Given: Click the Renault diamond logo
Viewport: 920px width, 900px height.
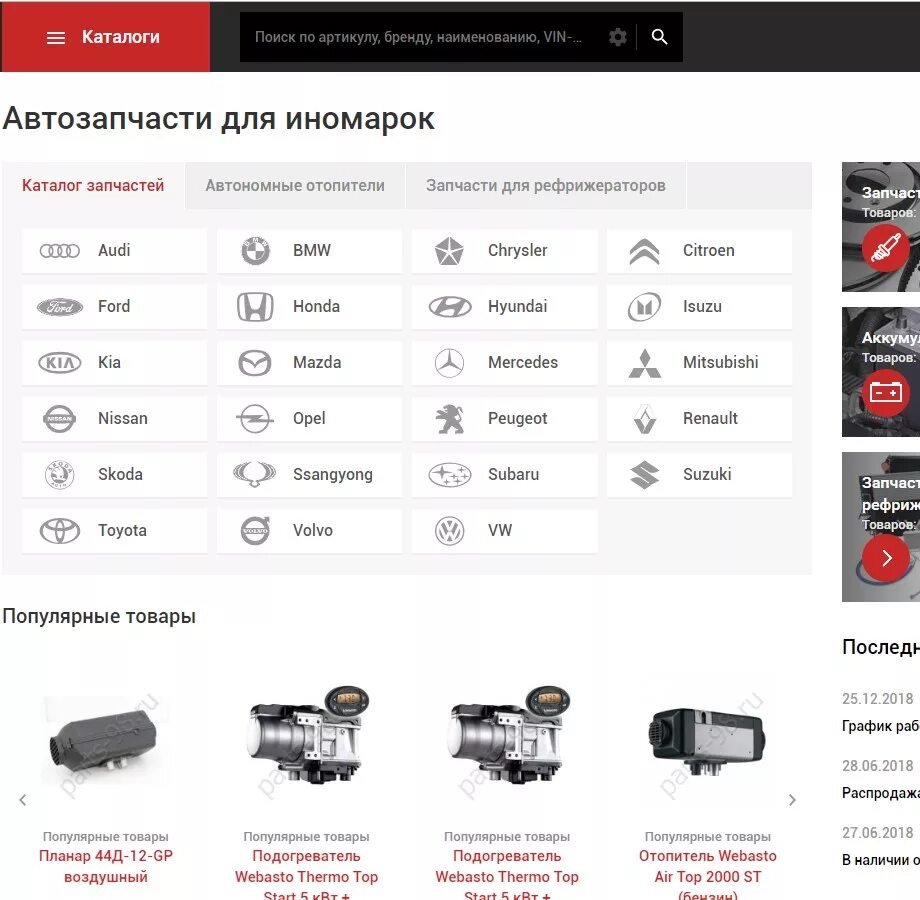Looking at the screenshot, I should click(644, 419).
